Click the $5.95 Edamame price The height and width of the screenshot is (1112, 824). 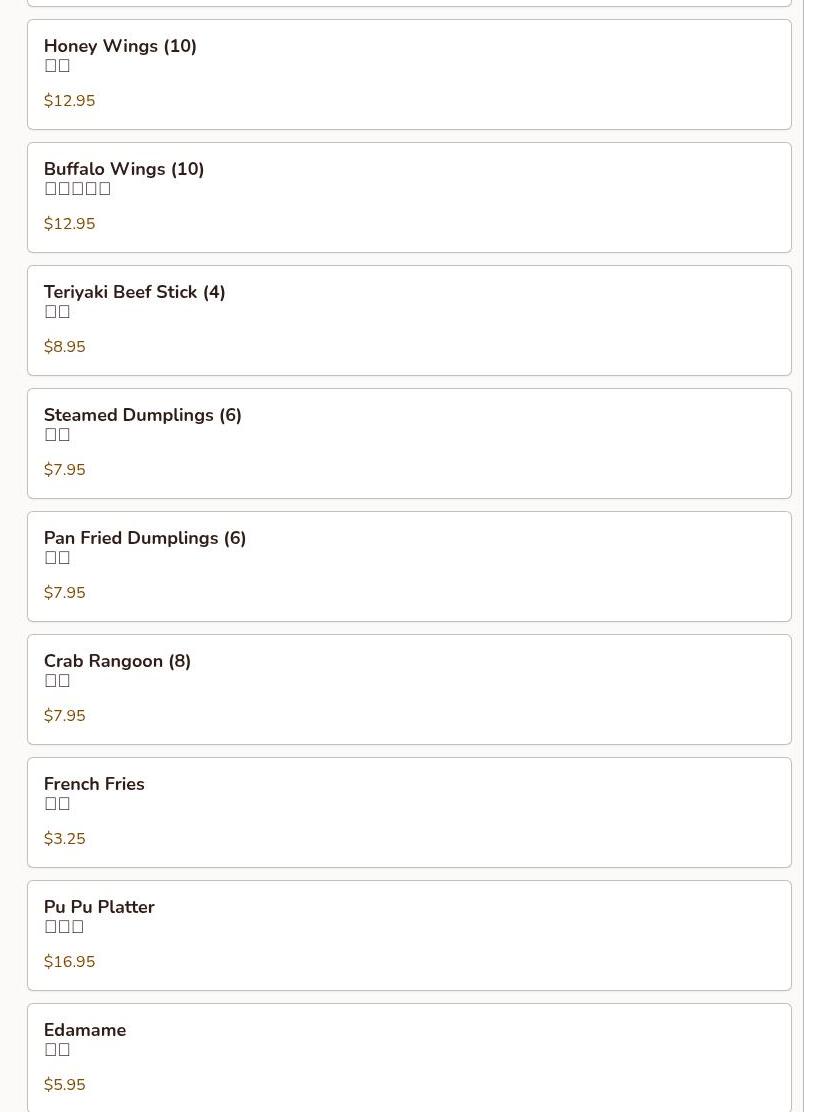[65, 1084]
